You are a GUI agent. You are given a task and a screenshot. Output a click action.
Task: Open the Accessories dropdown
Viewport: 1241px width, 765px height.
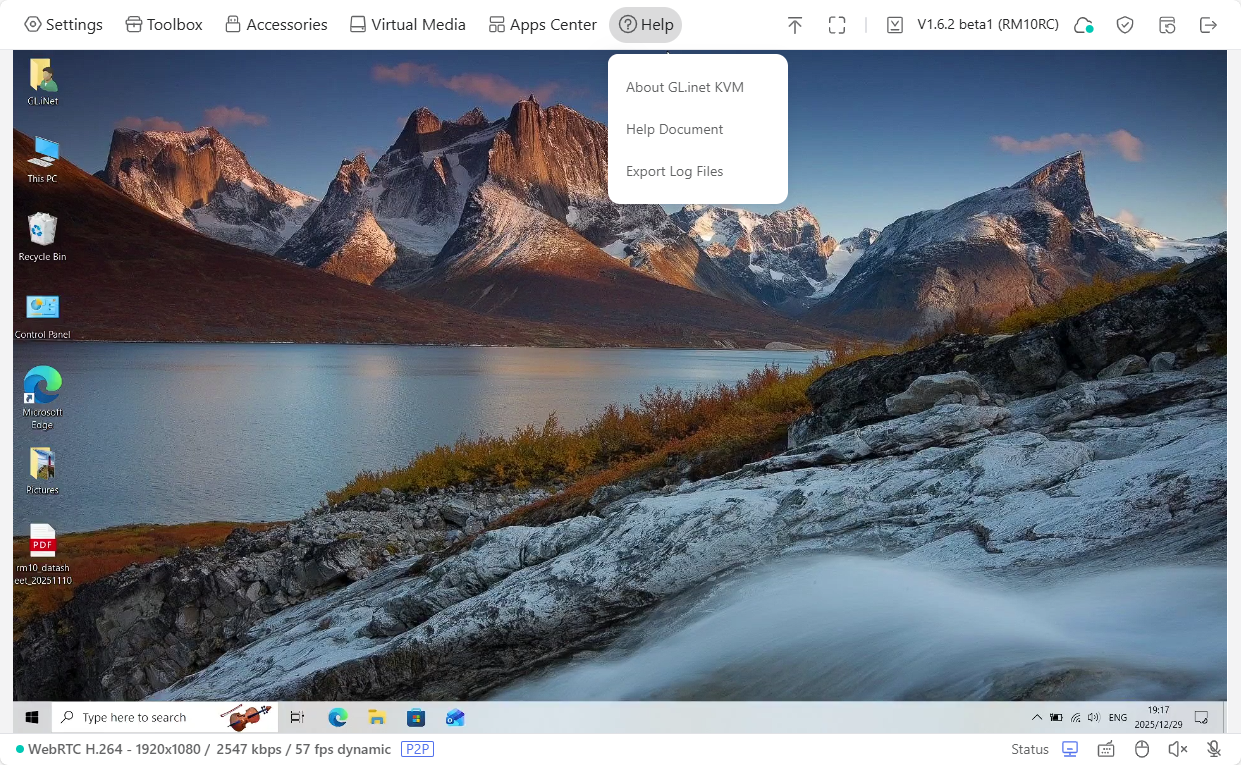276,25
